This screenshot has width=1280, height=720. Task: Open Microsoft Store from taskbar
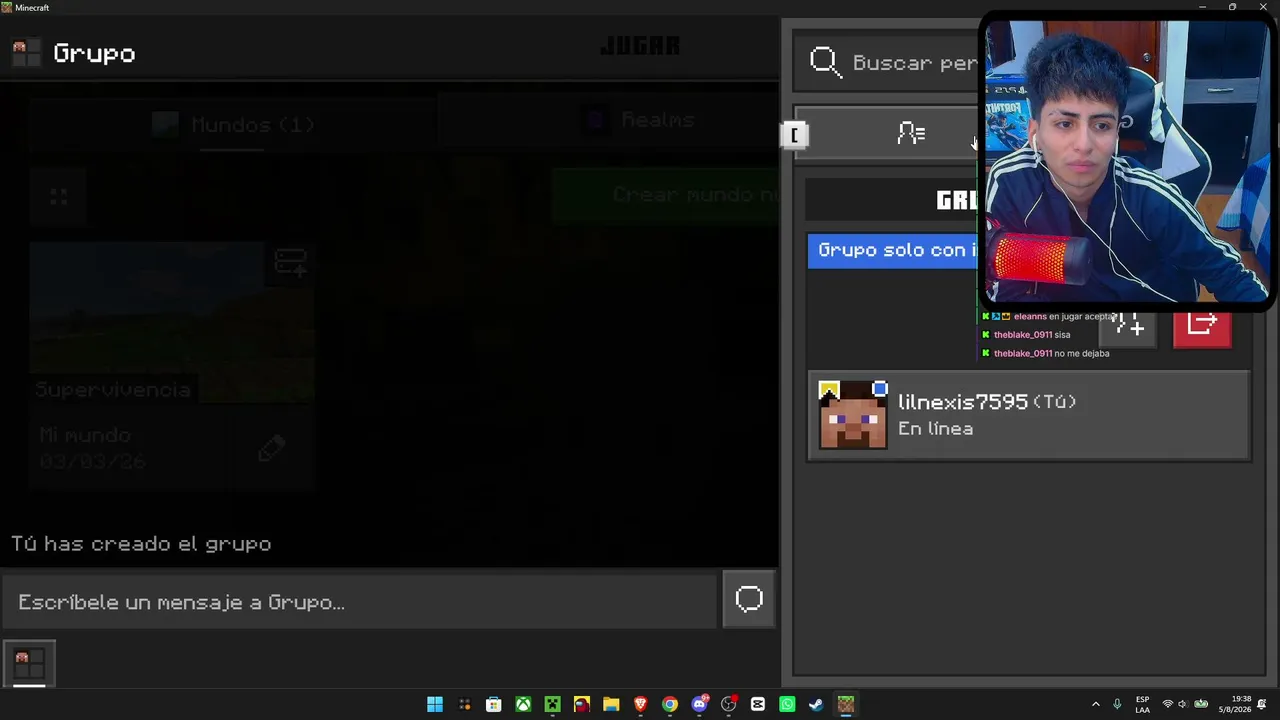(494, 705)
